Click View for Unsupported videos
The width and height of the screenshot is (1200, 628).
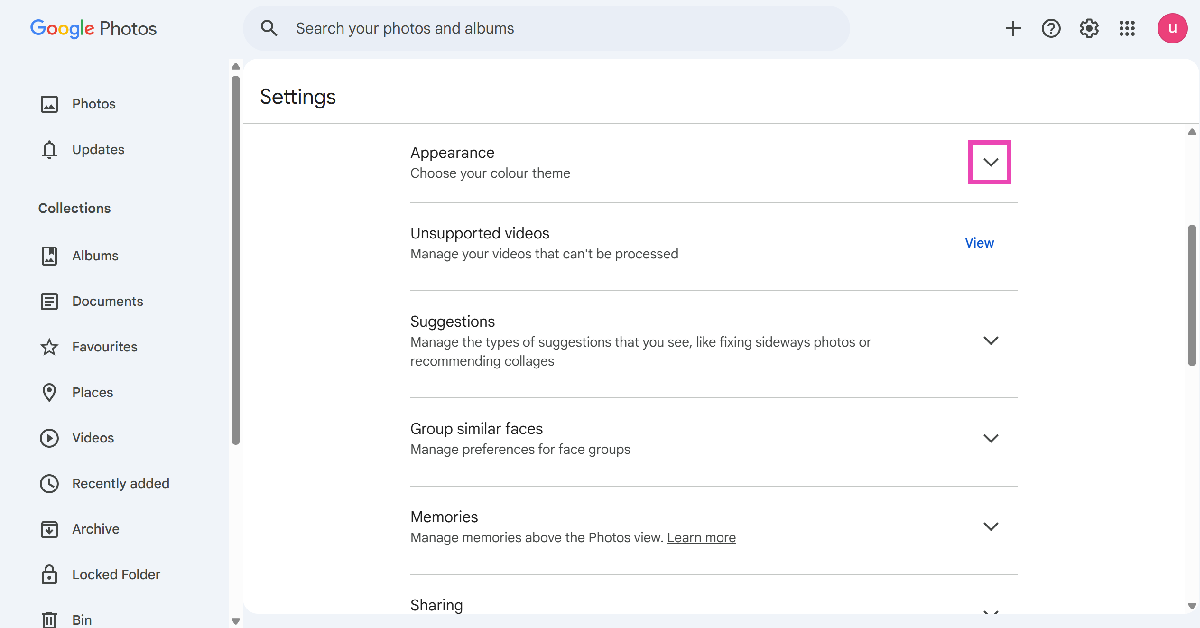[x=979, y=243]
